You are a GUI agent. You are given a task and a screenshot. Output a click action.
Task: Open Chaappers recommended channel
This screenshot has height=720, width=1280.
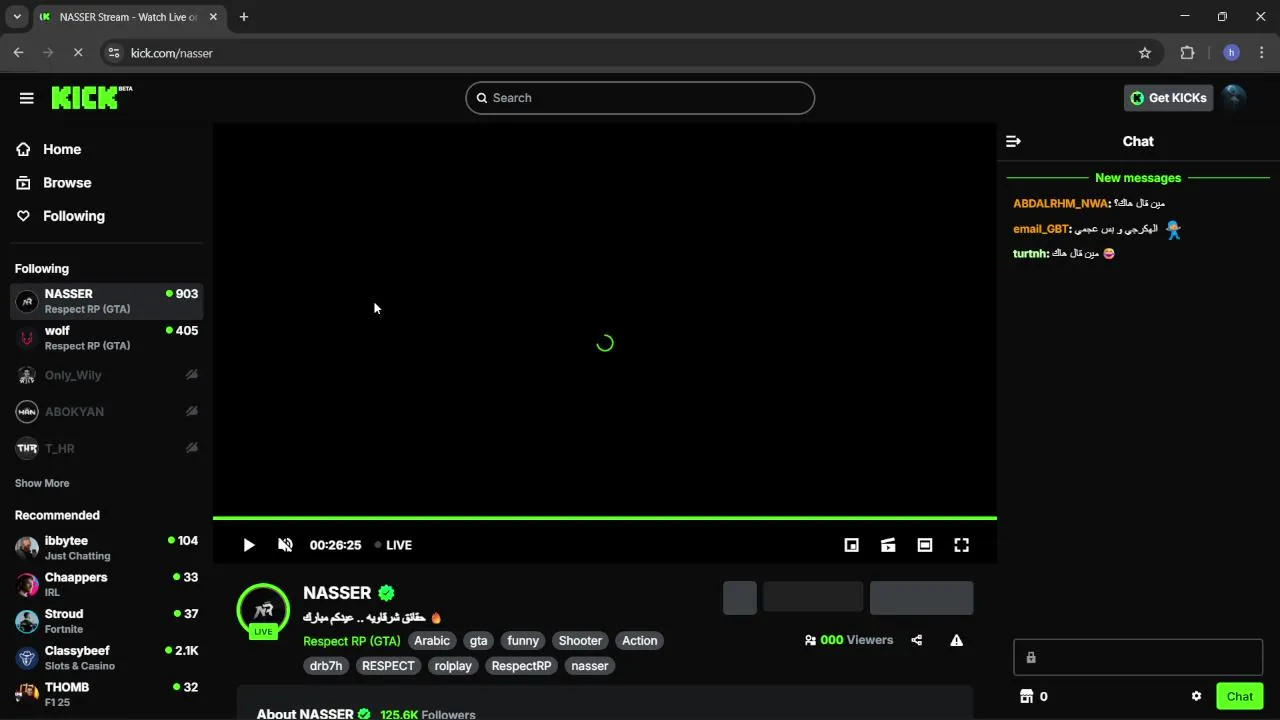pyautogui.click(x=107, y=584)
